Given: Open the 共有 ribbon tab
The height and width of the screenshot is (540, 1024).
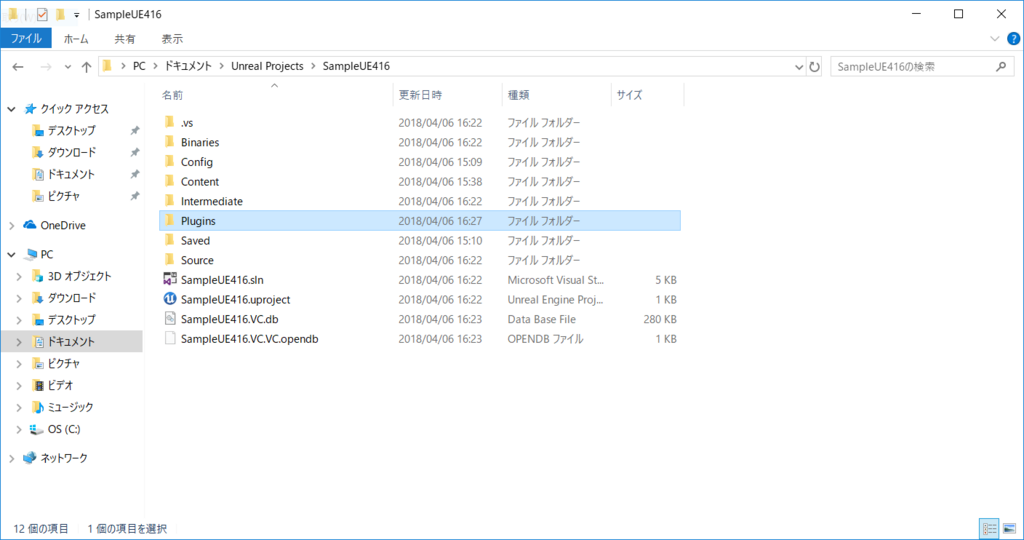Looking at the screenshot, I should click(x=125, y=39).
